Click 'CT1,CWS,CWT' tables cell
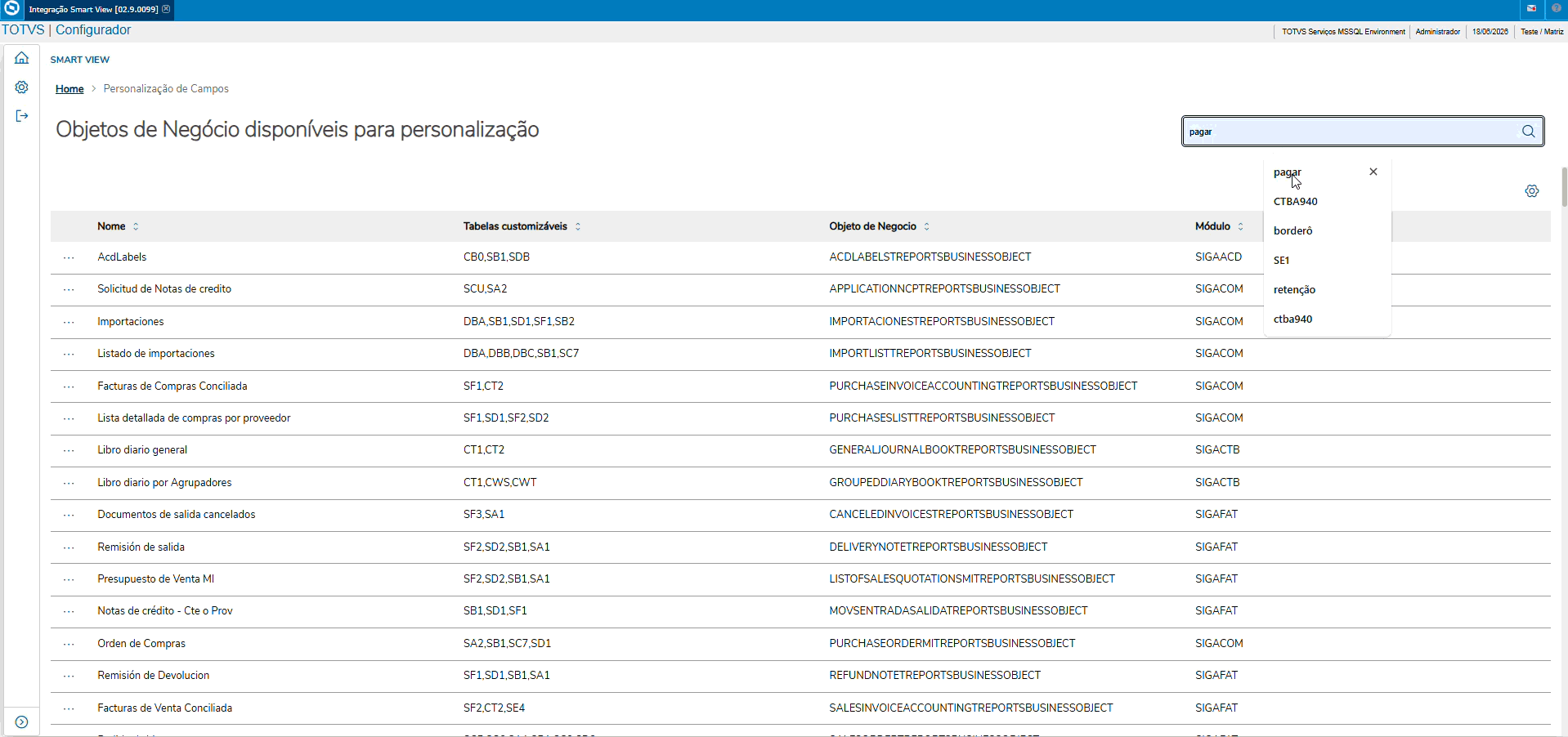The width and height of the screenshot is (1568, 737). [500, 483]
